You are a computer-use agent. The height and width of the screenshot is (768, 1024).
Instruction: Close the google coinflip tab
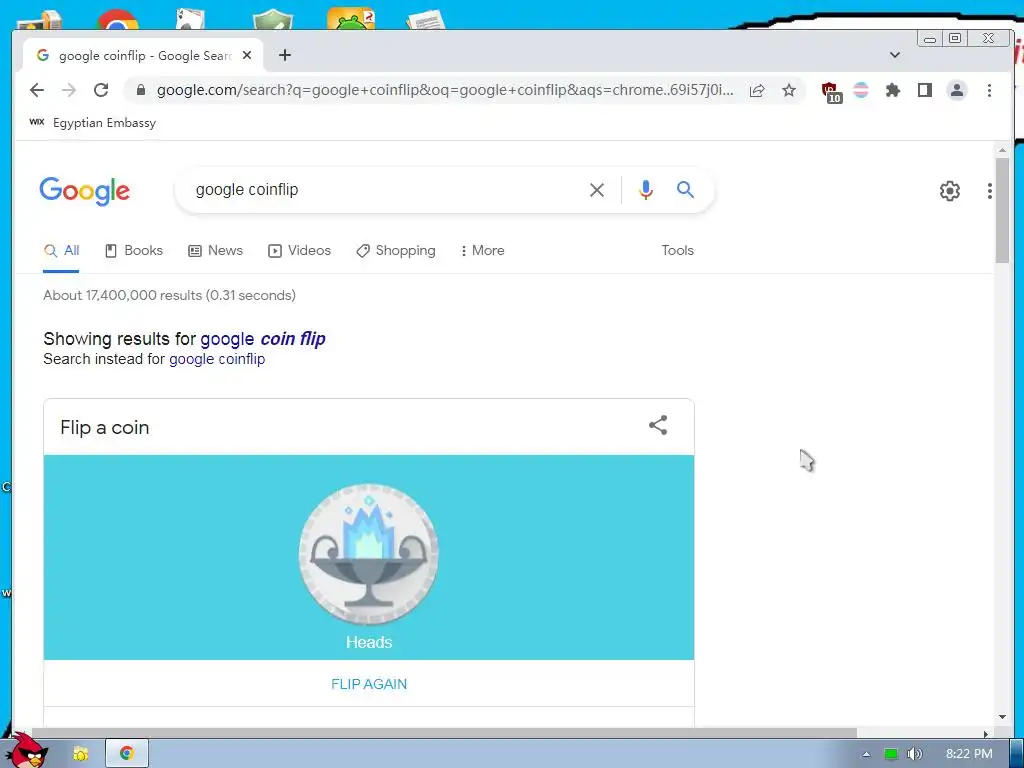tap(247, 56)
